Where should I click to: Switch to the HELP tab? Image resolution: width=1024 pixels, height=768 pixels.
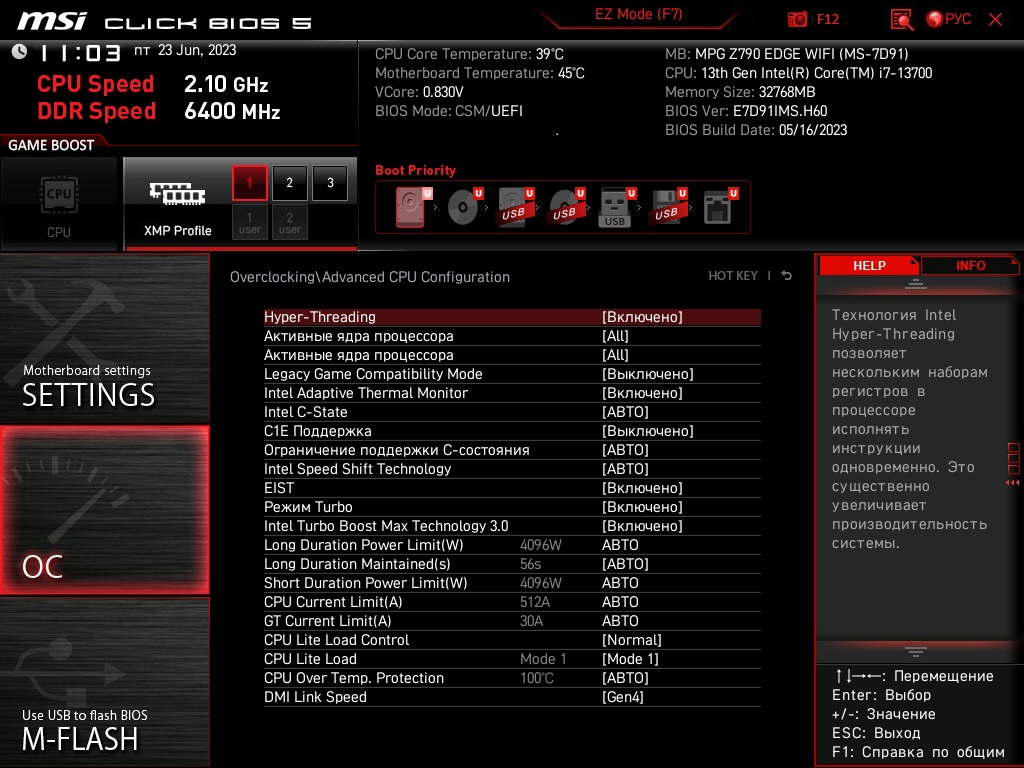[869, 265]
